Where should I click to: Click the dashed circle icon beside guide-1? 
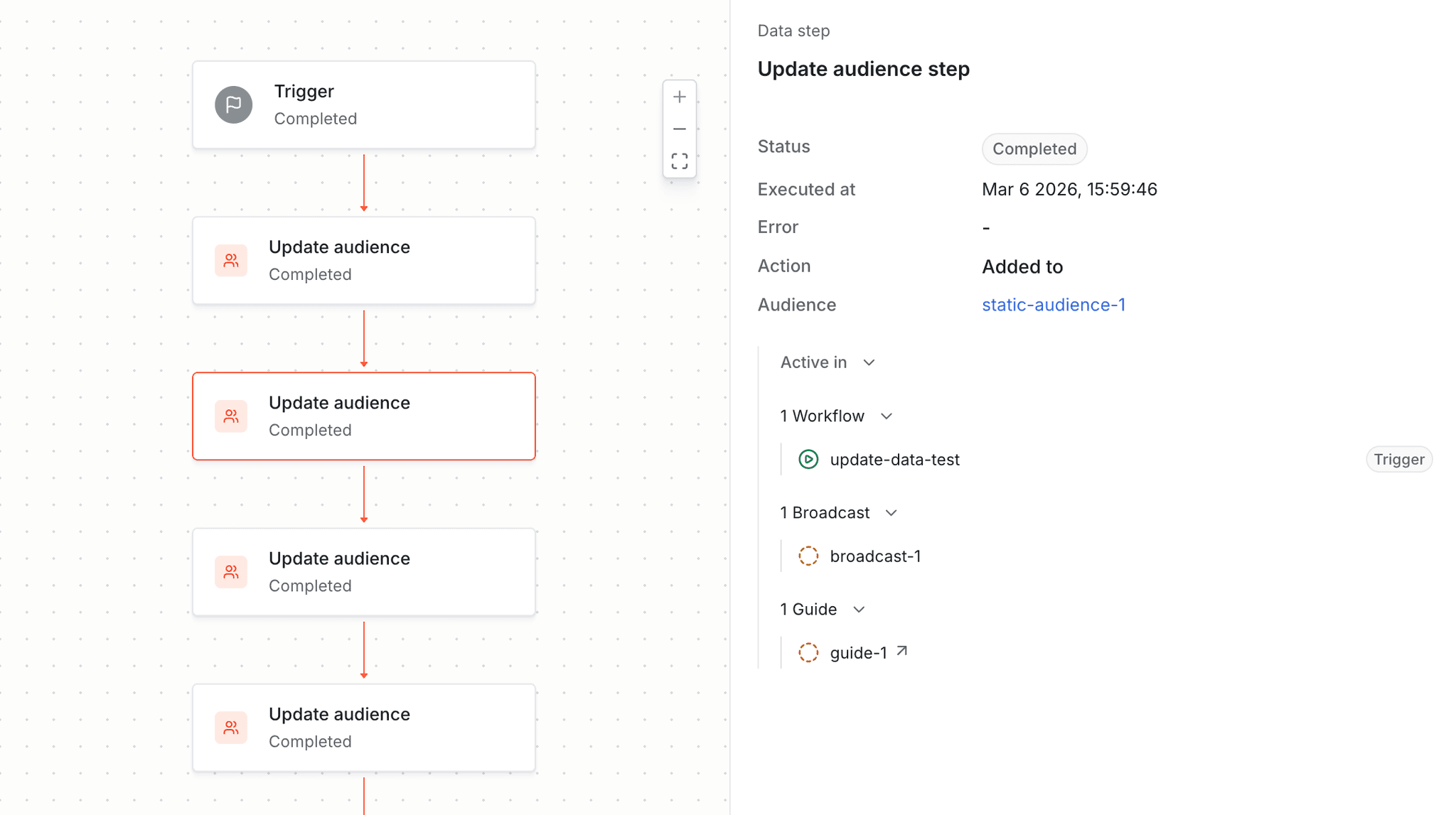pyautogui.click(x=809, y=652)
